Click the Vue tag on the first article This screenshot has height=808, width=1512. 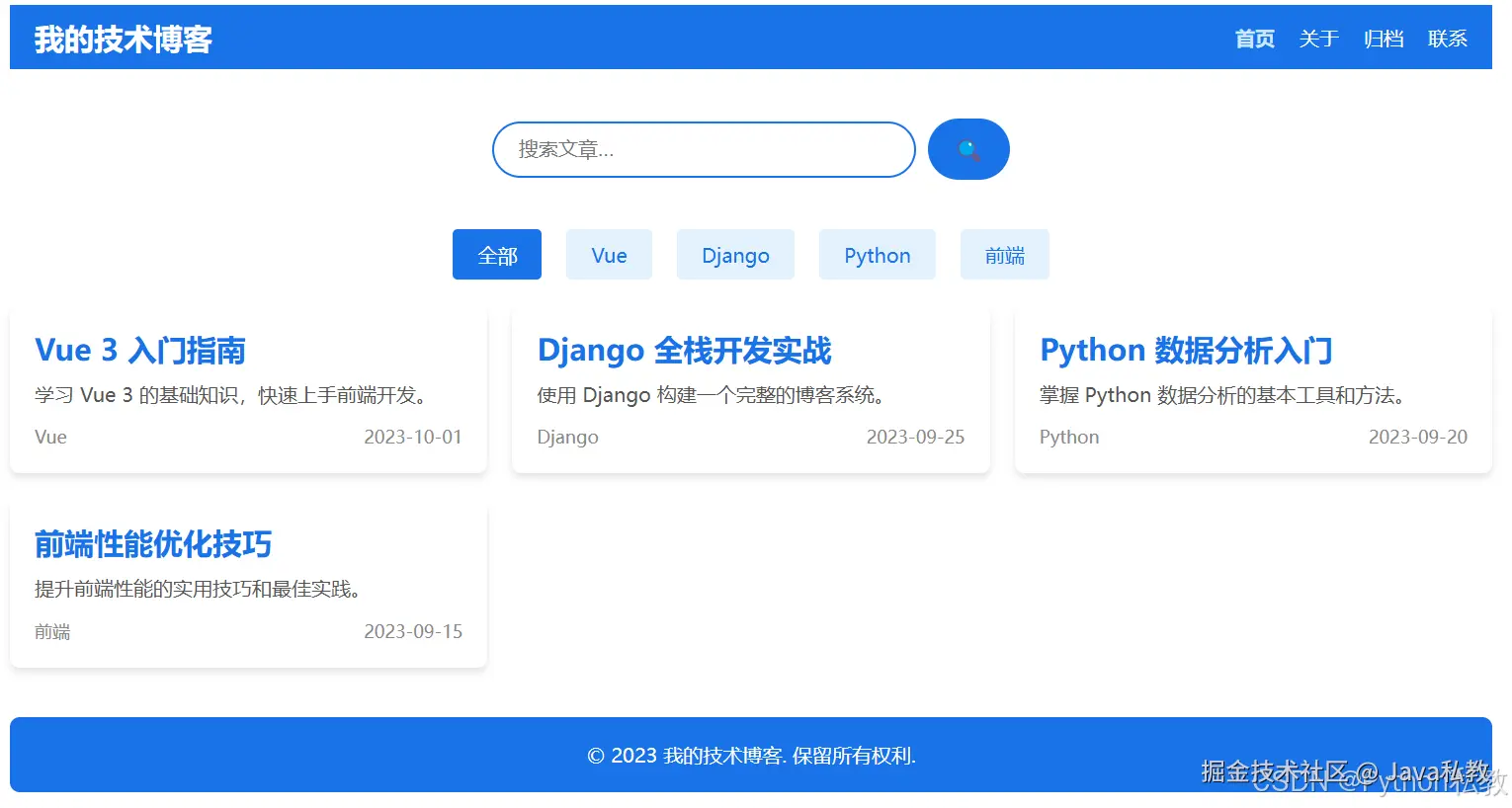click(50, 437)
